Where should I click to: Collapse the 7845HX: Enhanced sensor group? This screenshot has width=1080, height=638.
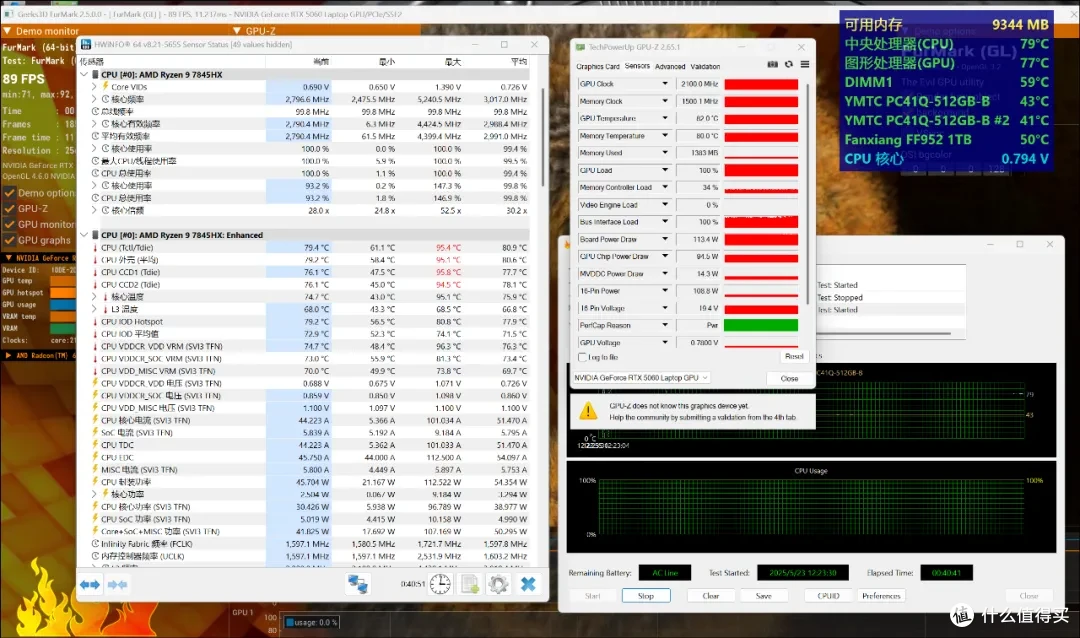click(84, 235)
